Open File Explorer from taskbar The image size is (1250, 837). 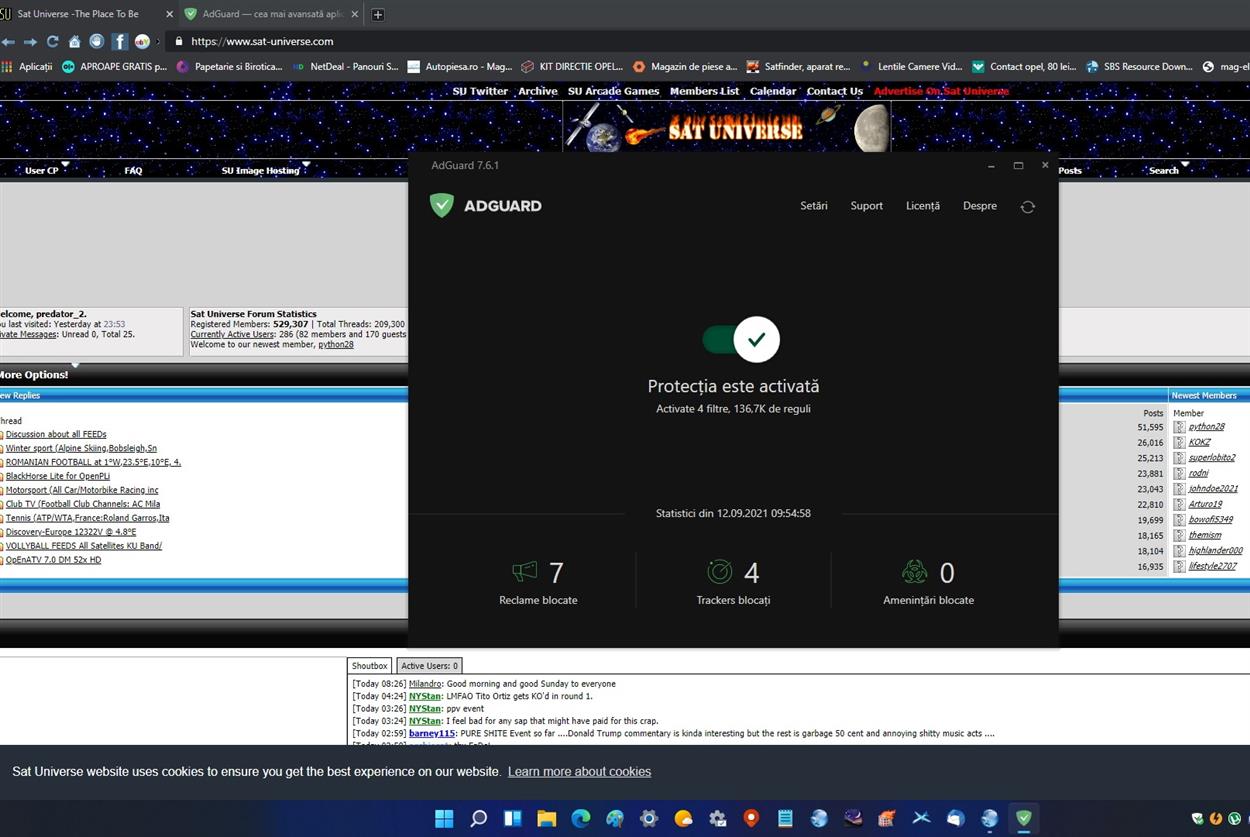tap(546, 819)
